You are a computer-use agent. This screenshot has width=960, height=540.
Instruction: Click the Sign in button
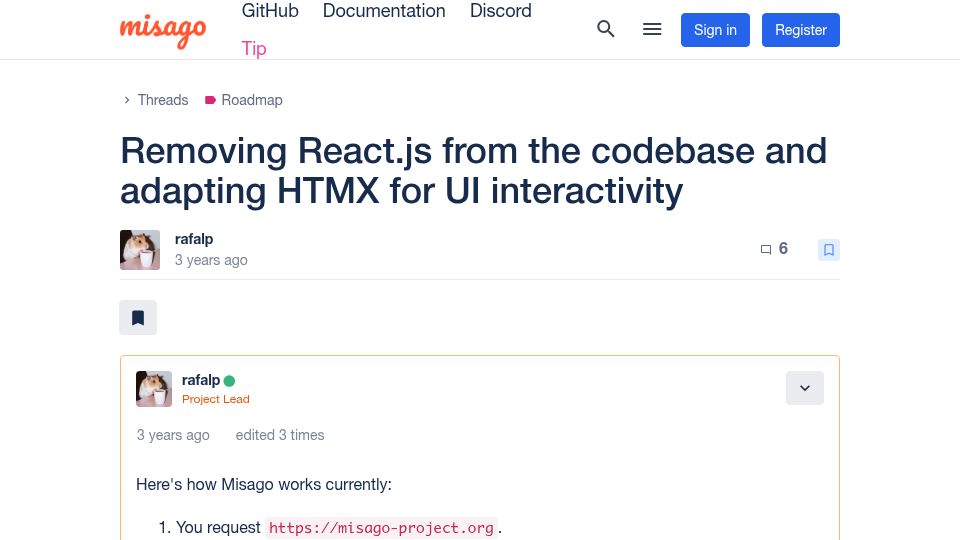(x=715, y=30)
